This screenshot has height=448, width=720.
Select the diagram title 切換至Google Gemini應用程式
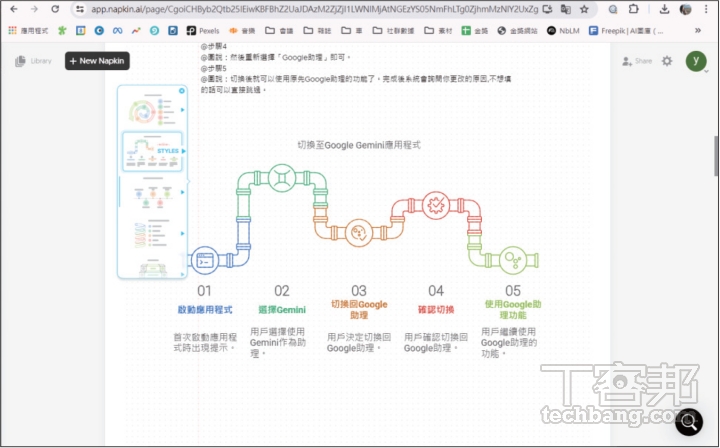click(x=359, y=145)
